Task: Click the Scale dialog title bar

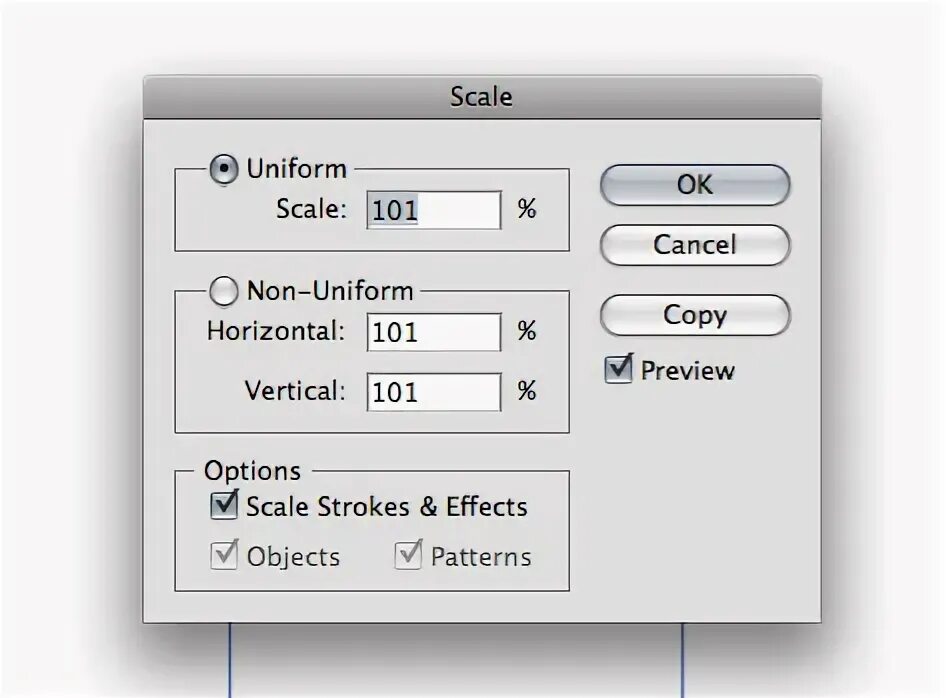Action: point(481,97)
